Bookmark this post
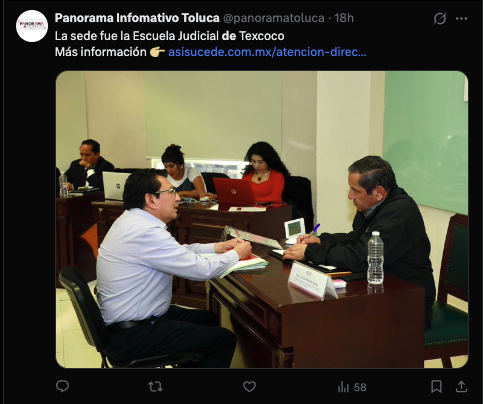 point(436,387)
